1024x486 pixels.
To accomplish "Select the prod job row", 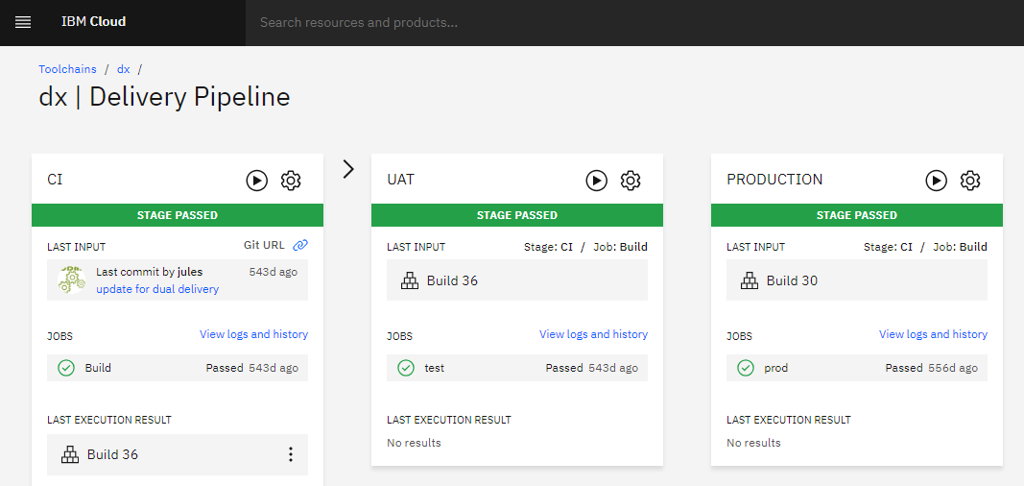I will click(x=857, y=368).
